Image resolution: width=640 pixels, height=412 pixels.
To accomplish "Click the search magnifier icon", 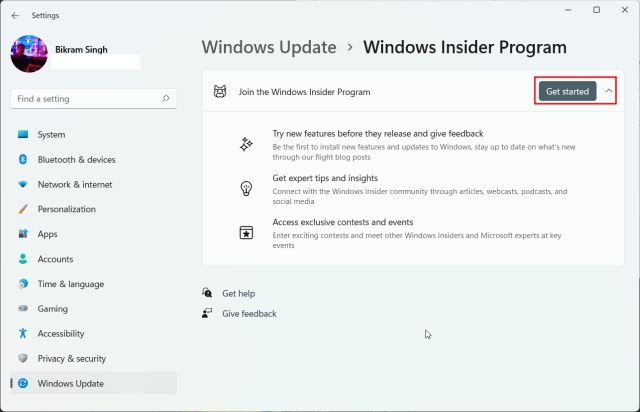I will (165, 99).
